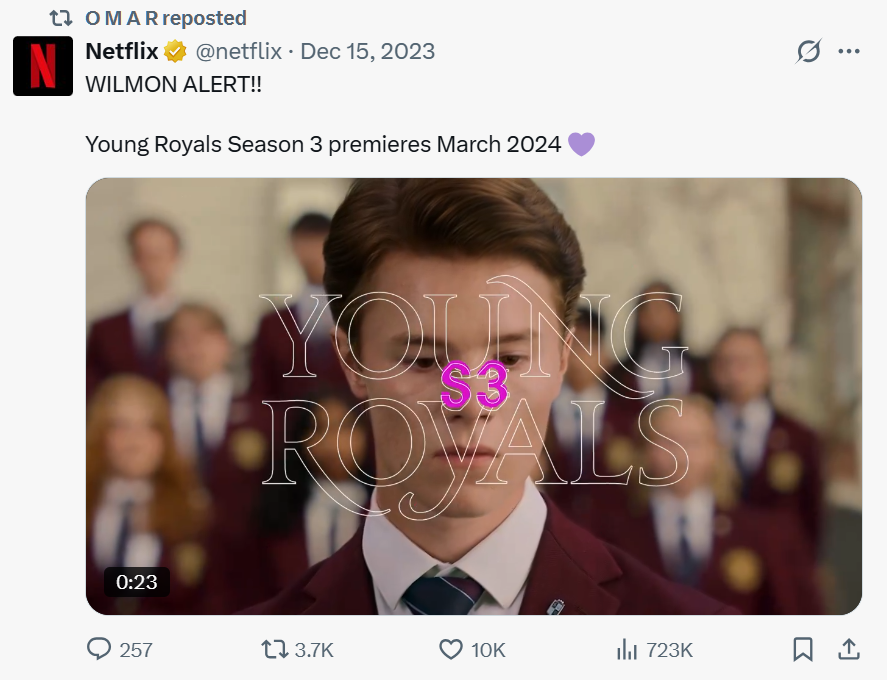Click the share upload icon
The height and width of the screenshot is (680, 887).
click(x=848, y=650)
